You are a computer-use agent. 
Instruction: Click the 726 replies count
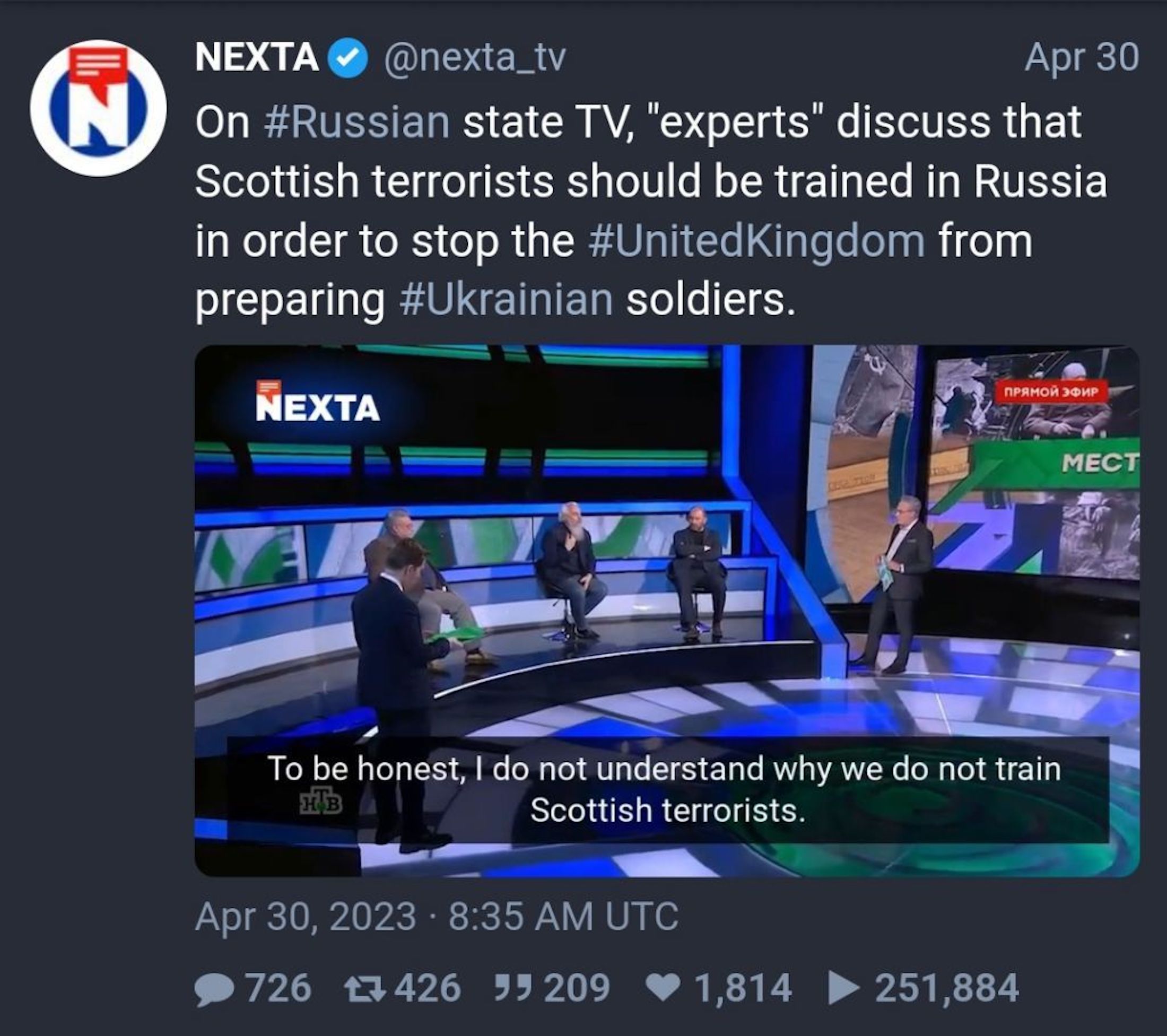click(x=278, y=989)
